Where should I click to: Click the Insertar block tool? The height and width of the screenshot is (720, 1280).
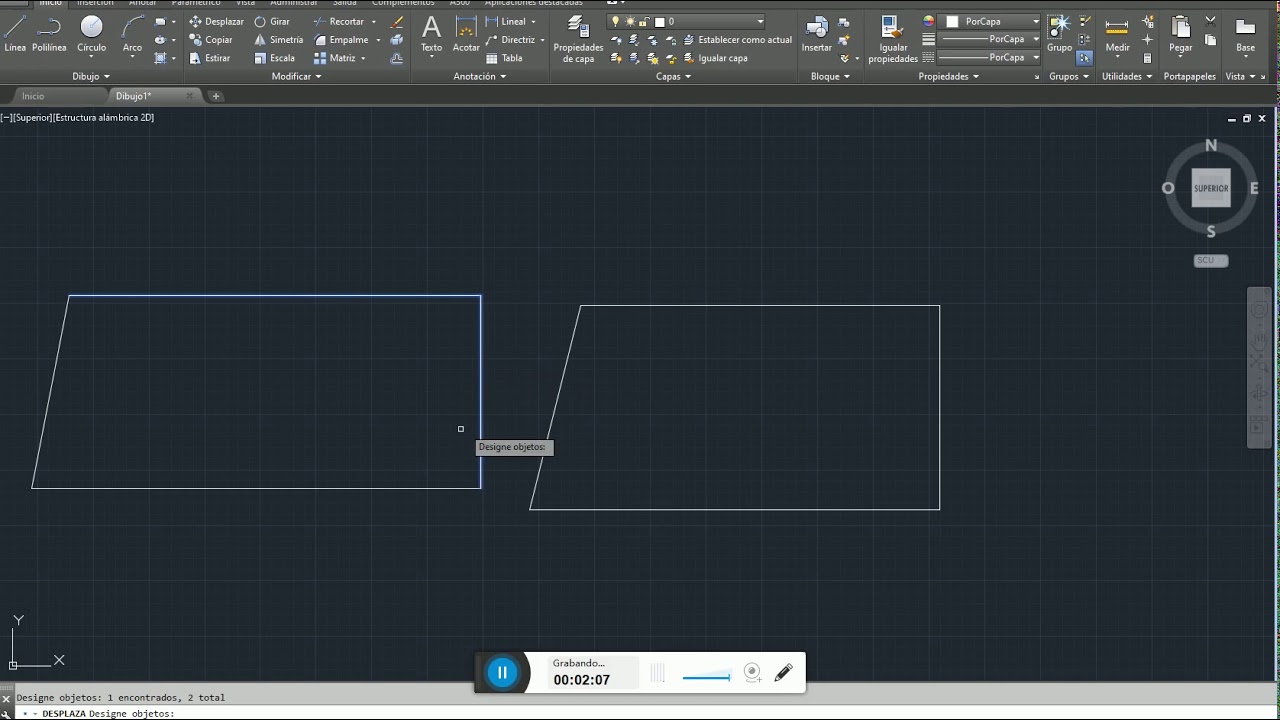pyautogui.click(x=817, y=34)
